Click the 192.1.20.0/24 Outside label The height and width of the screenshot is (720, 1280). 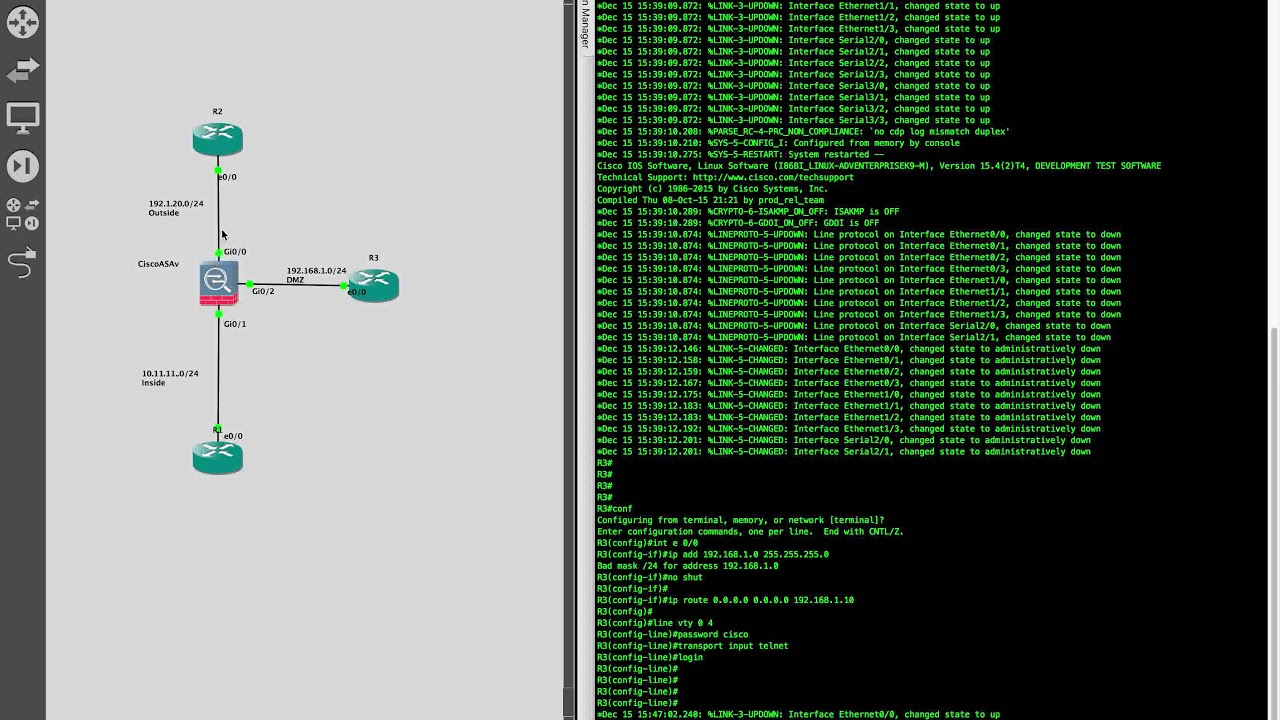click(175, 208)
